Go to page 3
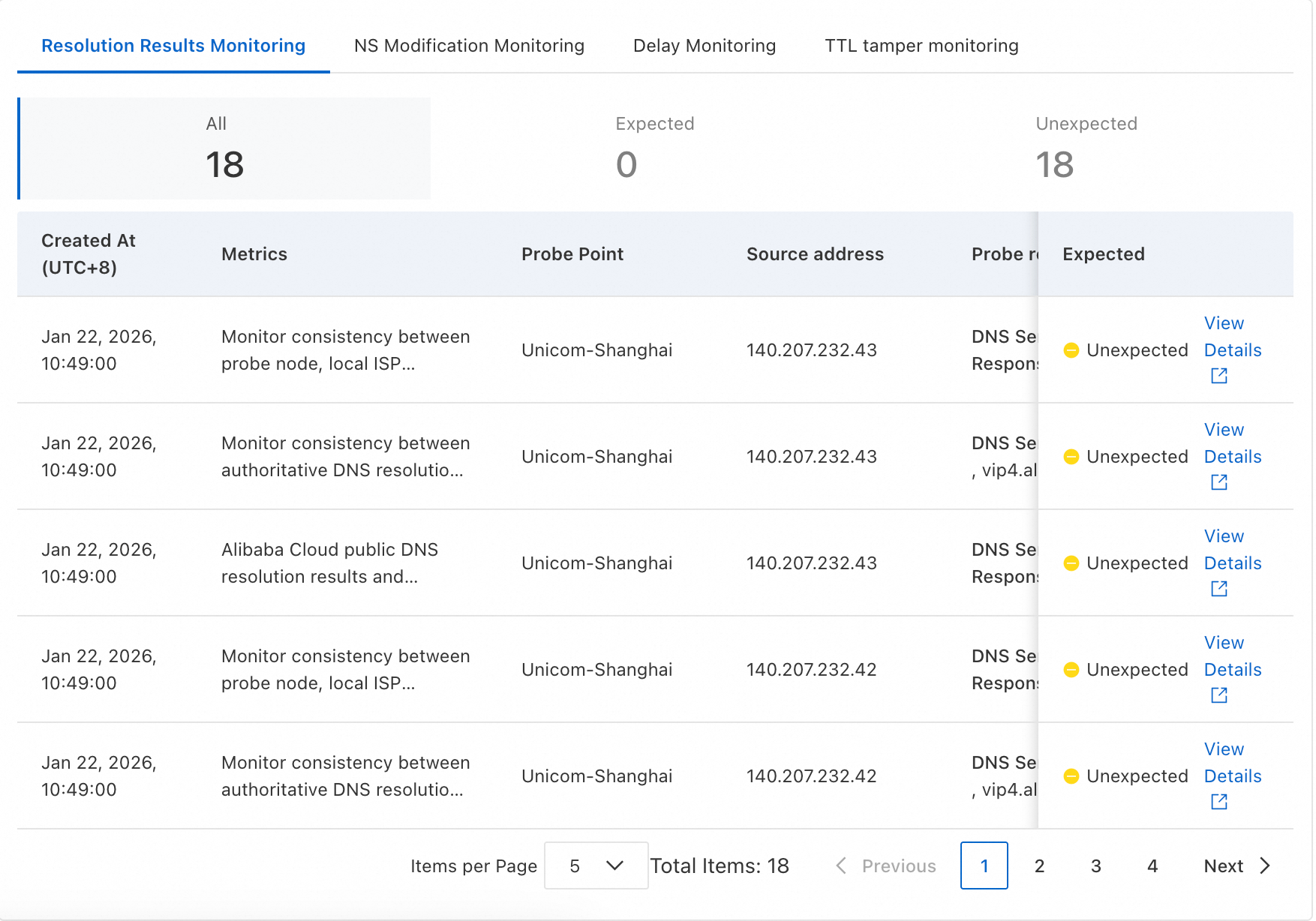 click(x=1095, y=865)
